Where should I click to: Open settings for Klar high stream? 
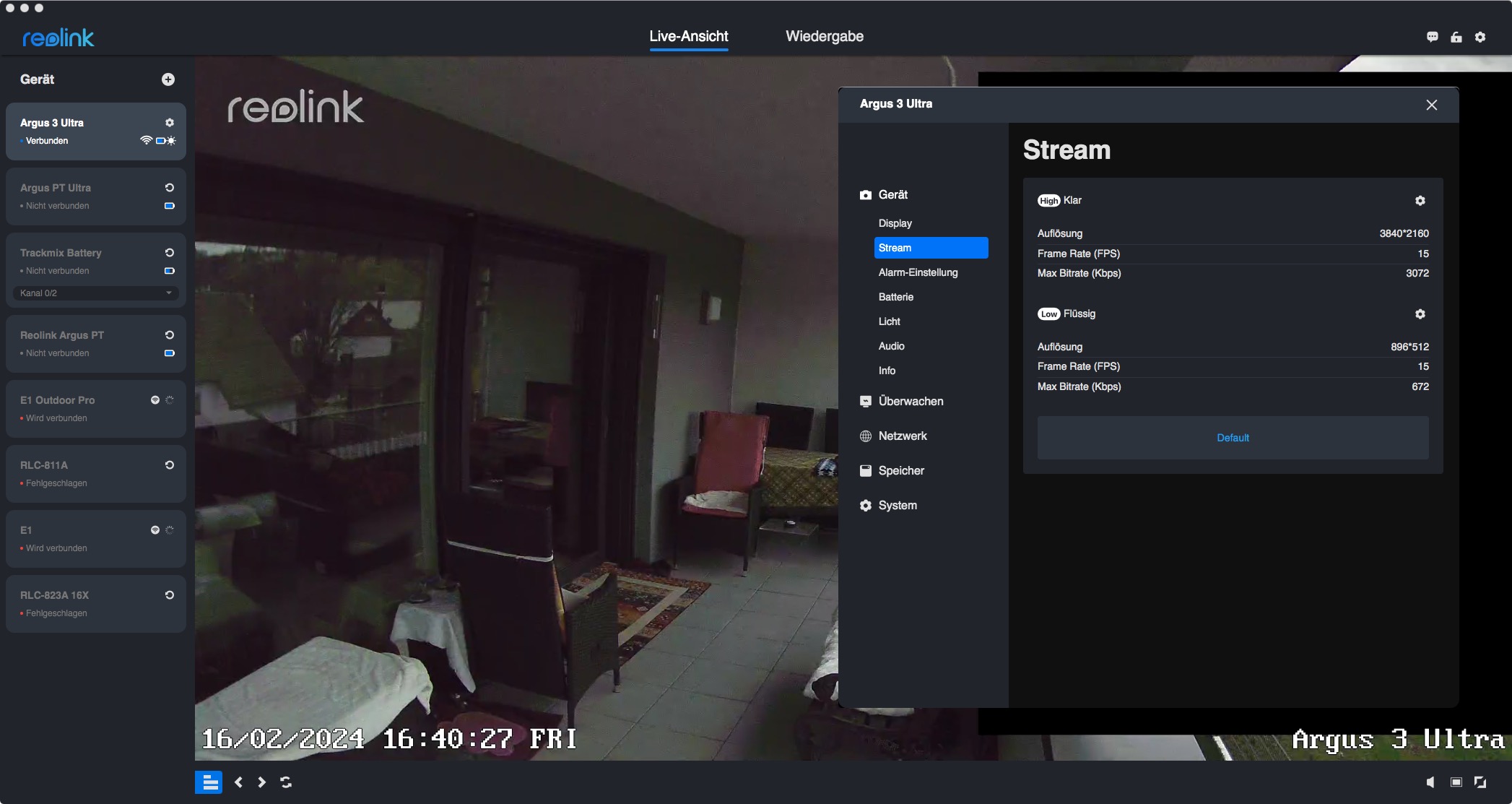pos(1420,201)
